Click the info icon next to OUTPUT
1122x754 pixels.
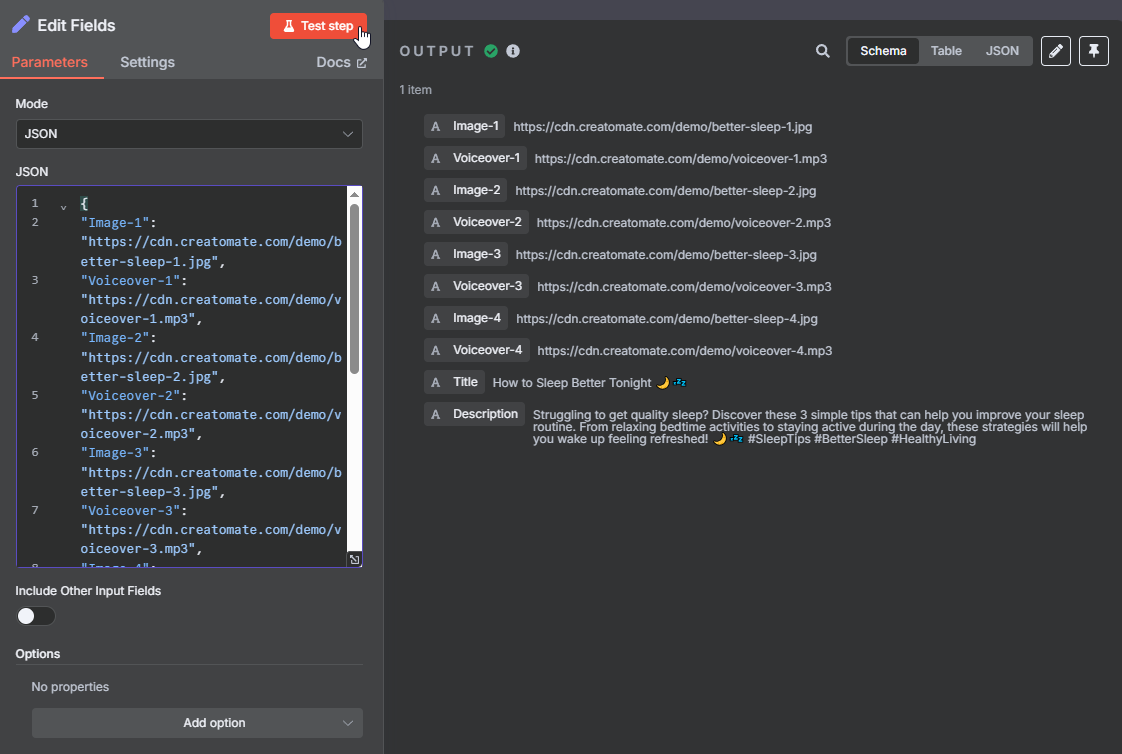click(513, 51)
